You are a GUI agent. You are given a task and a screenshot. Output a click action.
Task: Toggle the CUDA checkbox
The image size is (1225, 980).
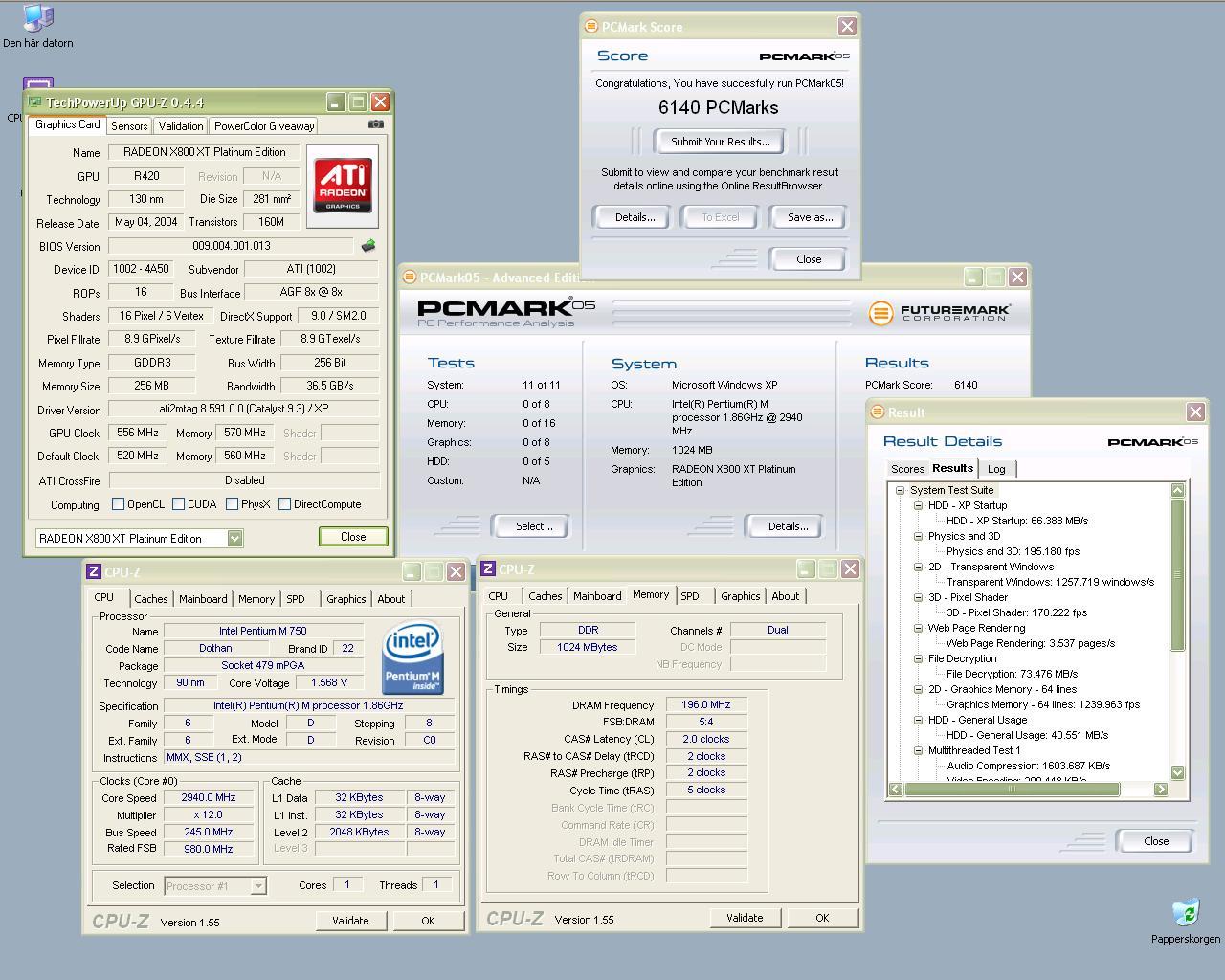coord(178,504)
